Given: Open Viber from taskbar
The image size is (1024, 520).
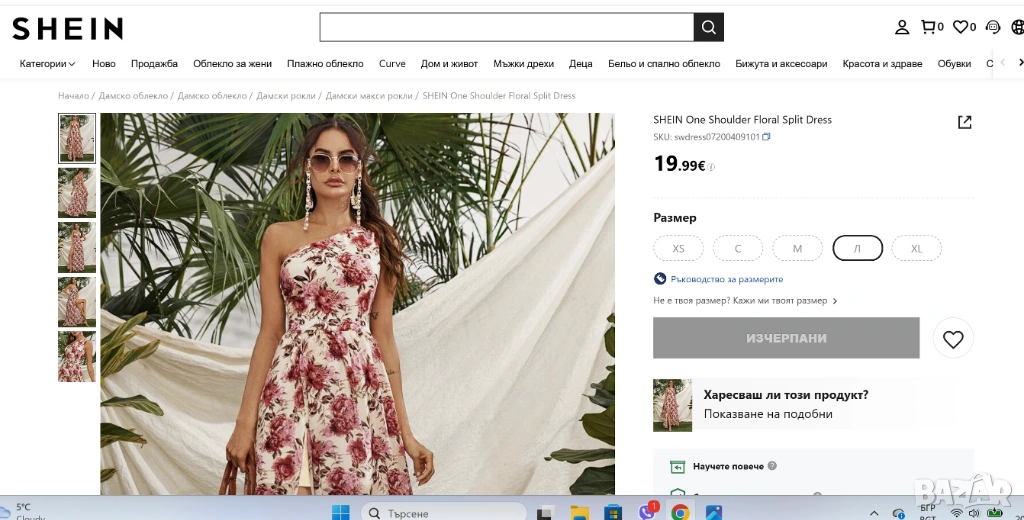Looking at the screenshot, I should (647, 512).
